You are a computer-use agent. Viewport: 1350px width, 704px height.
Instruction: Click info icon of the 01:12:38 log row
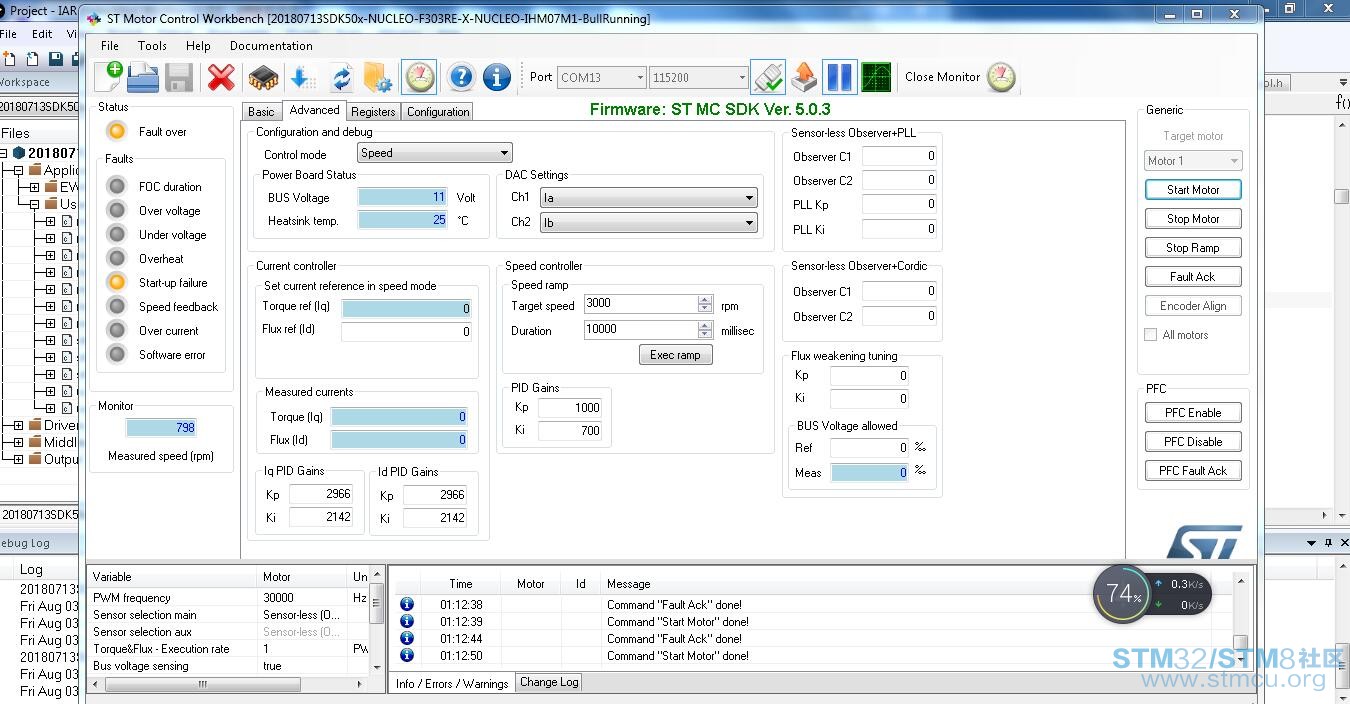407,604
